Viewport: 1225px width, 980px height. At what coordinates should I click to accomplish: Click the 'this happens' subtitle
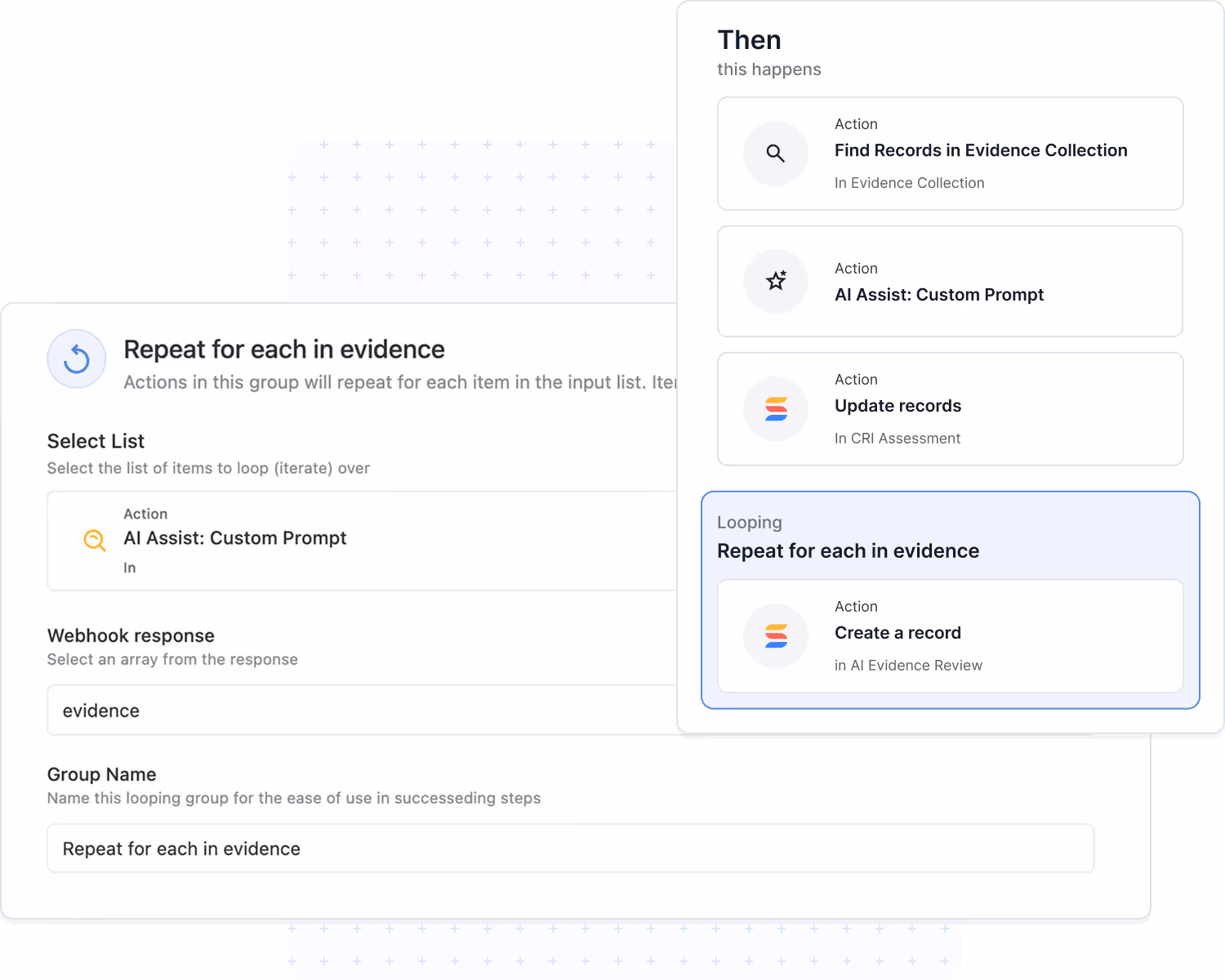click(x=768, y=69)
